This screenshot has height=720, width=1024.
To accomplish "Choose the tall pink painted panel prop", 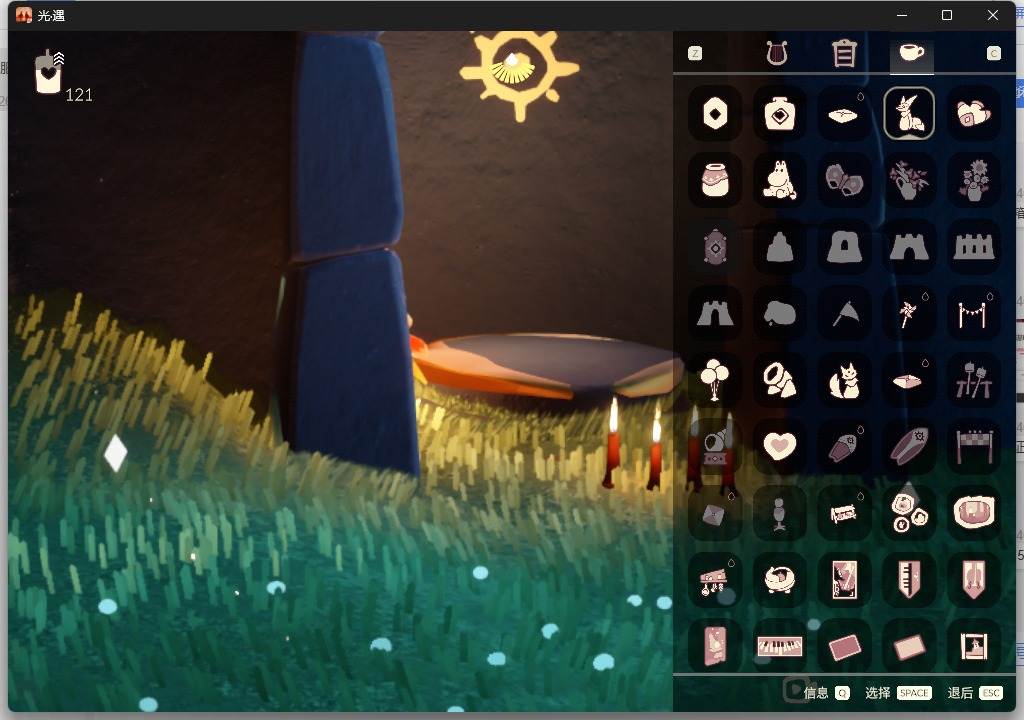I will (x=715, y=647).
